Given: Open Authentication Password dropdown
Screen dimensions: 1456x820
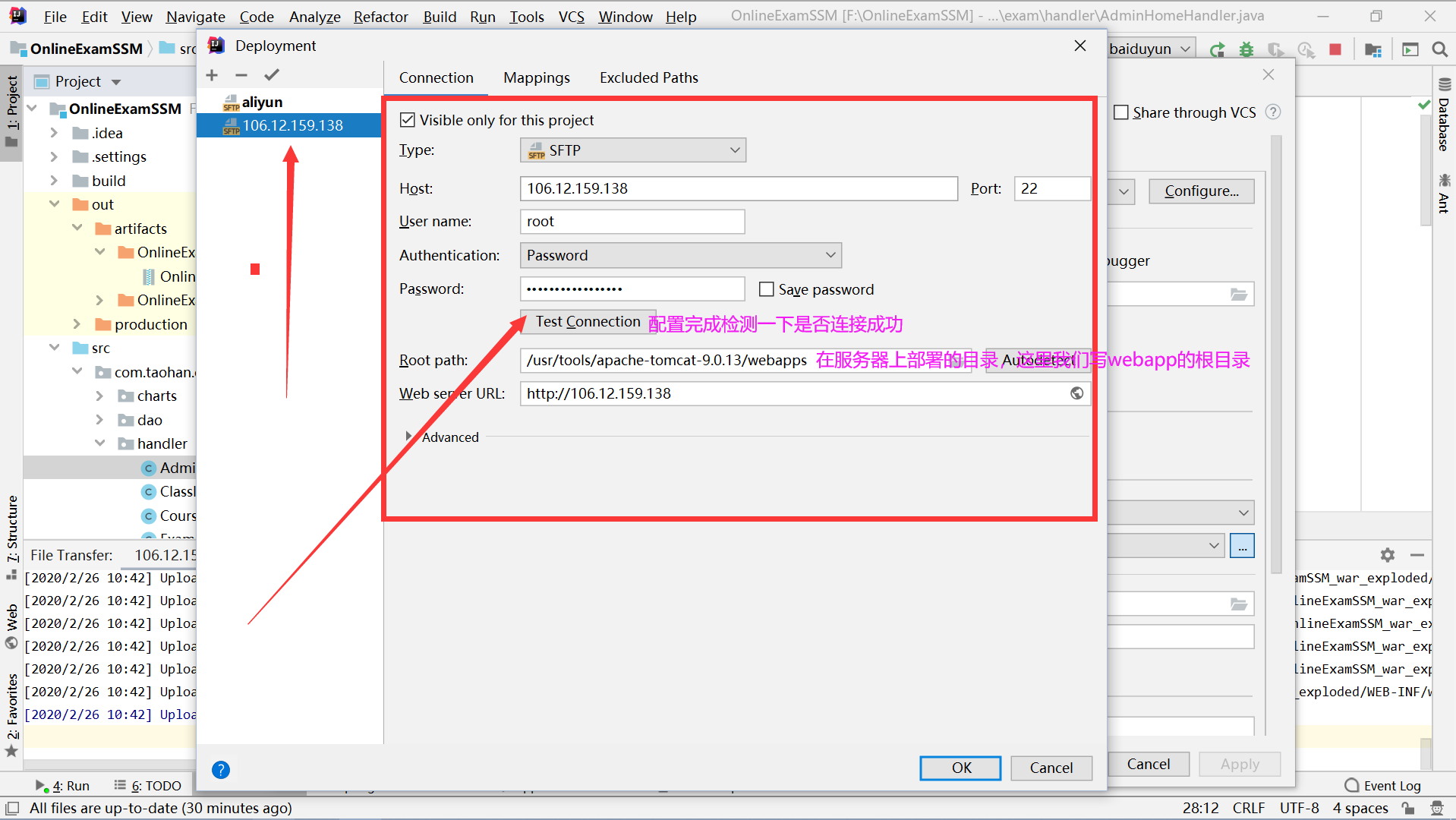Looking at the screenshot, I should click(681, 255).
